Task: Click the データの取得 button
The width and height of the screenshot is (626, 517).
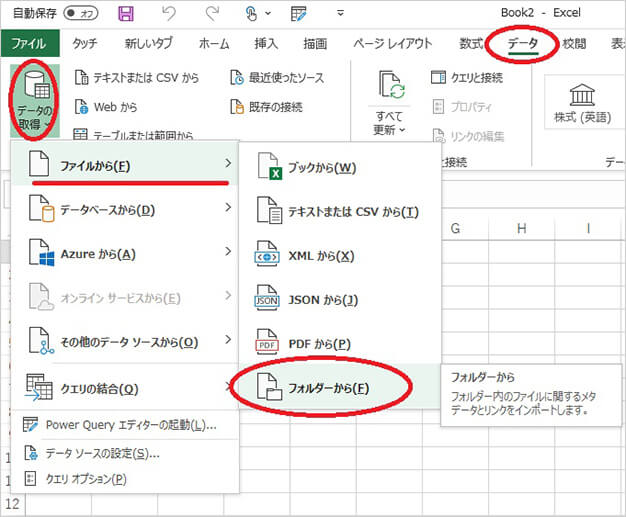Action: [35, 101]
